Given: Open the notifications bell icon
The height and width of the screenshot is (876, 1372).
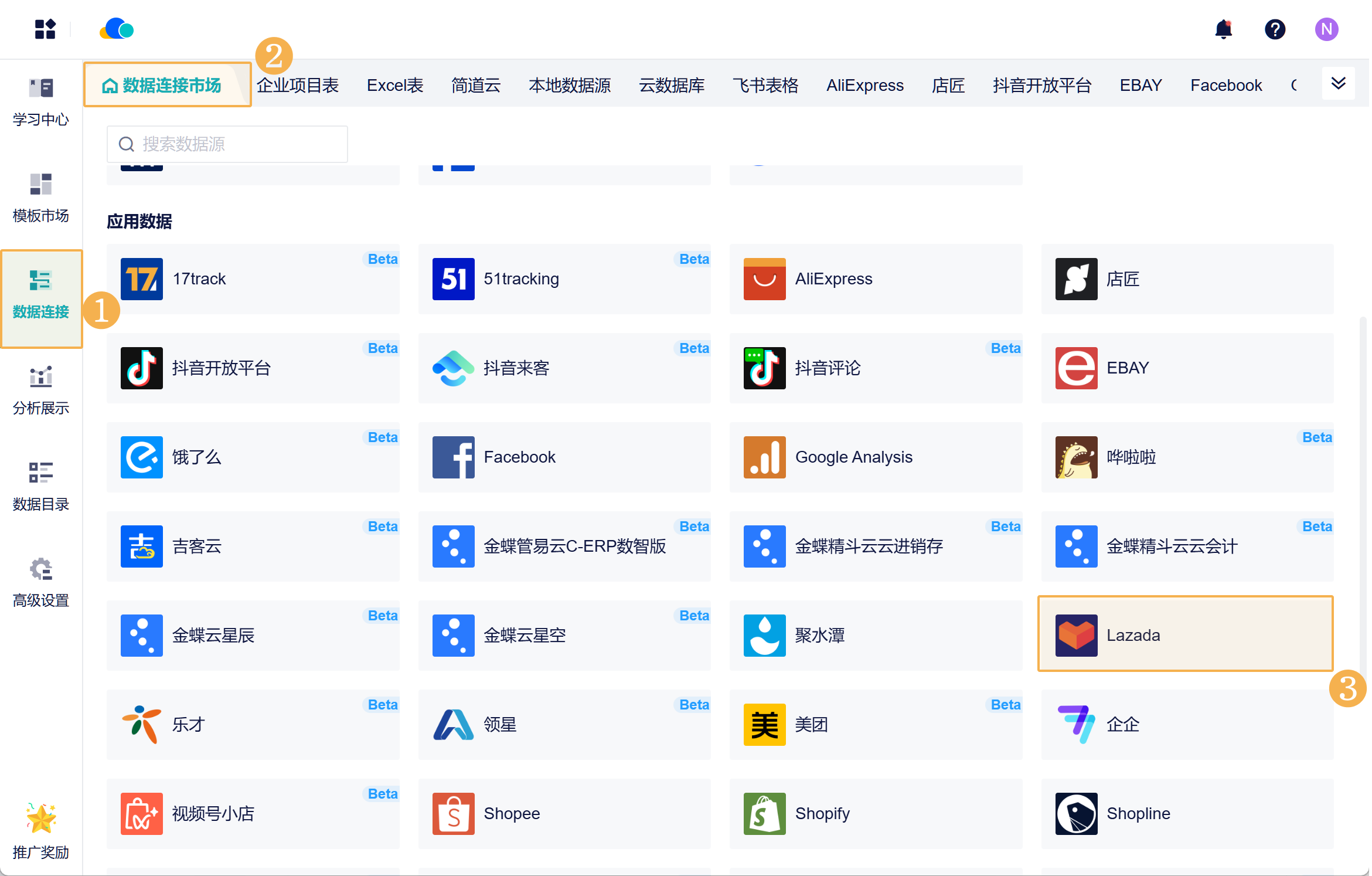Looking at the screenshot, I should 1223,29.
